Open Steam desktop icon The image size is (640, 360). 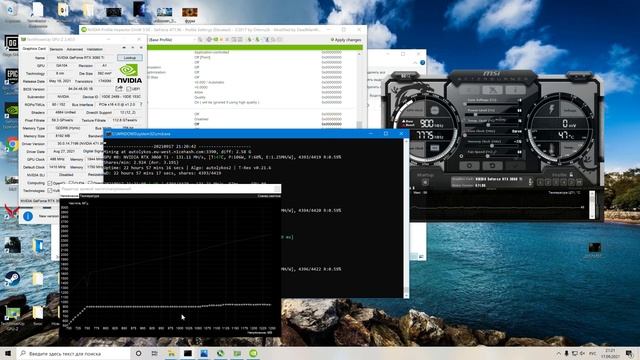point(11,280)
